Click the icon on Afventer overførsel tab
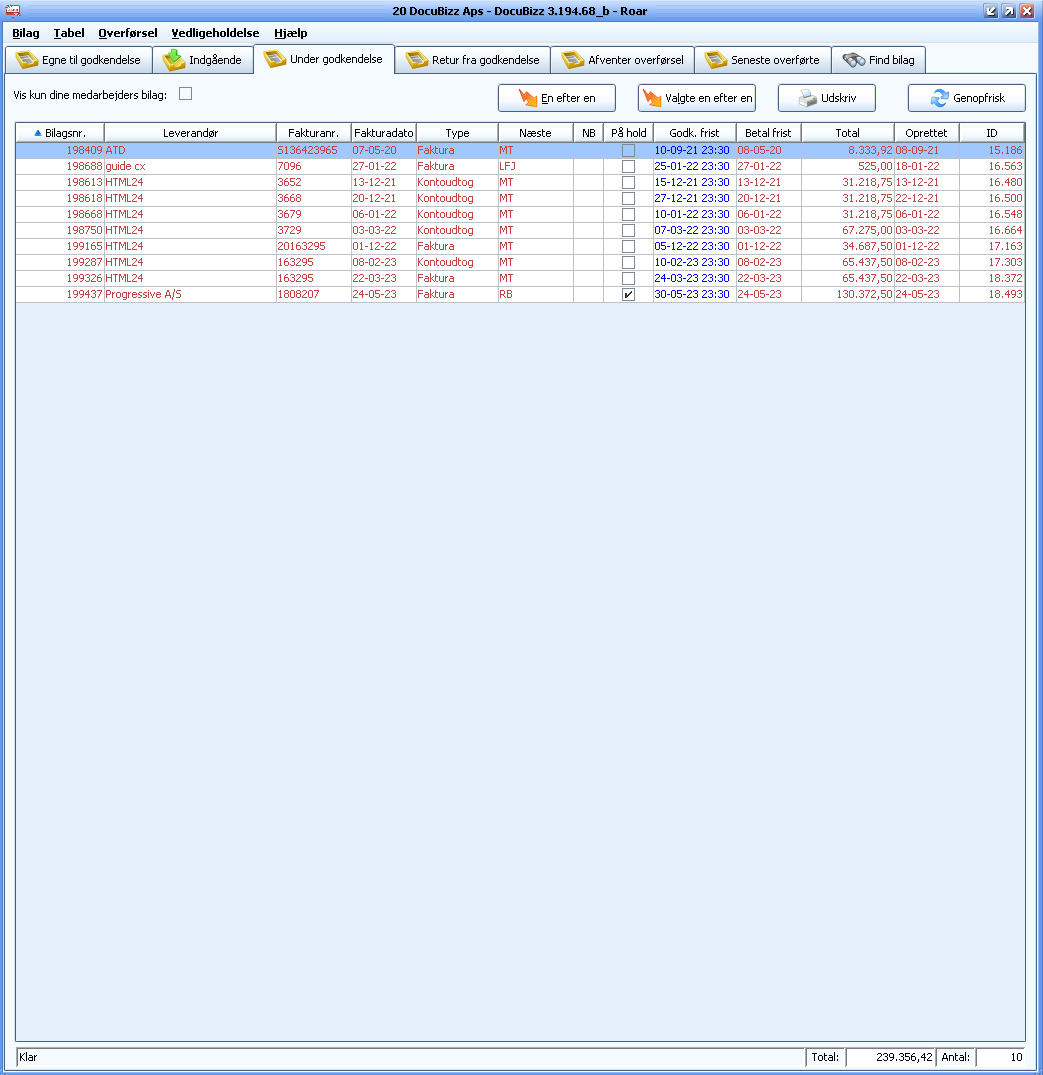 click(573, 60)
